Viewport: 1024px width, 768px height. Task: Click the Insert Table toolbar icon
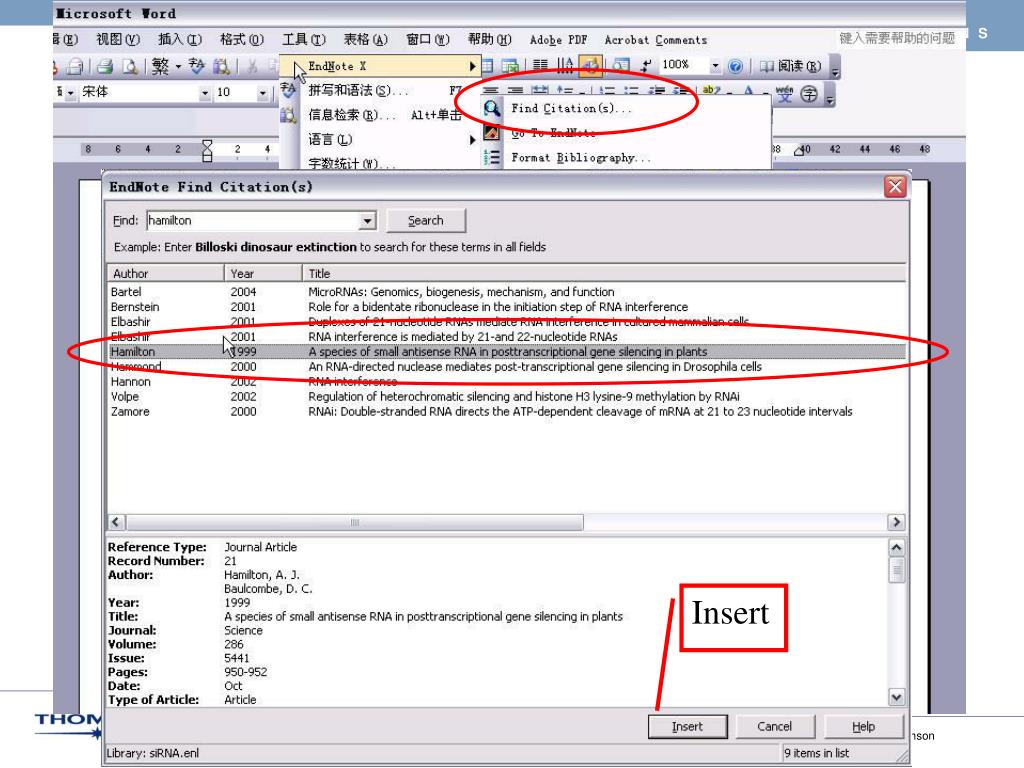[x=487, y=65]
